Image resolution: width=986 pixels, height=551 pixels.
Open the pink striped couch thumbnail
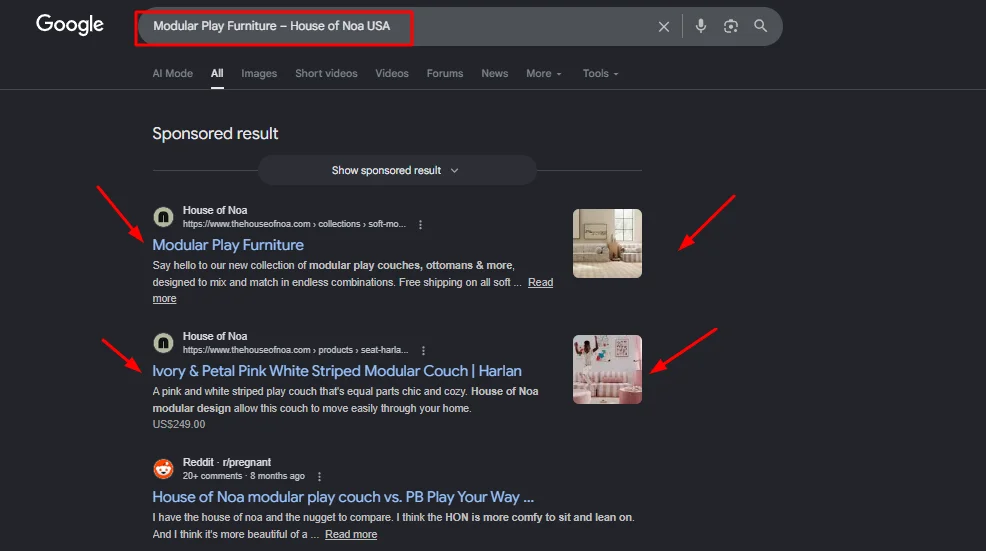click(x=607, y=369)
